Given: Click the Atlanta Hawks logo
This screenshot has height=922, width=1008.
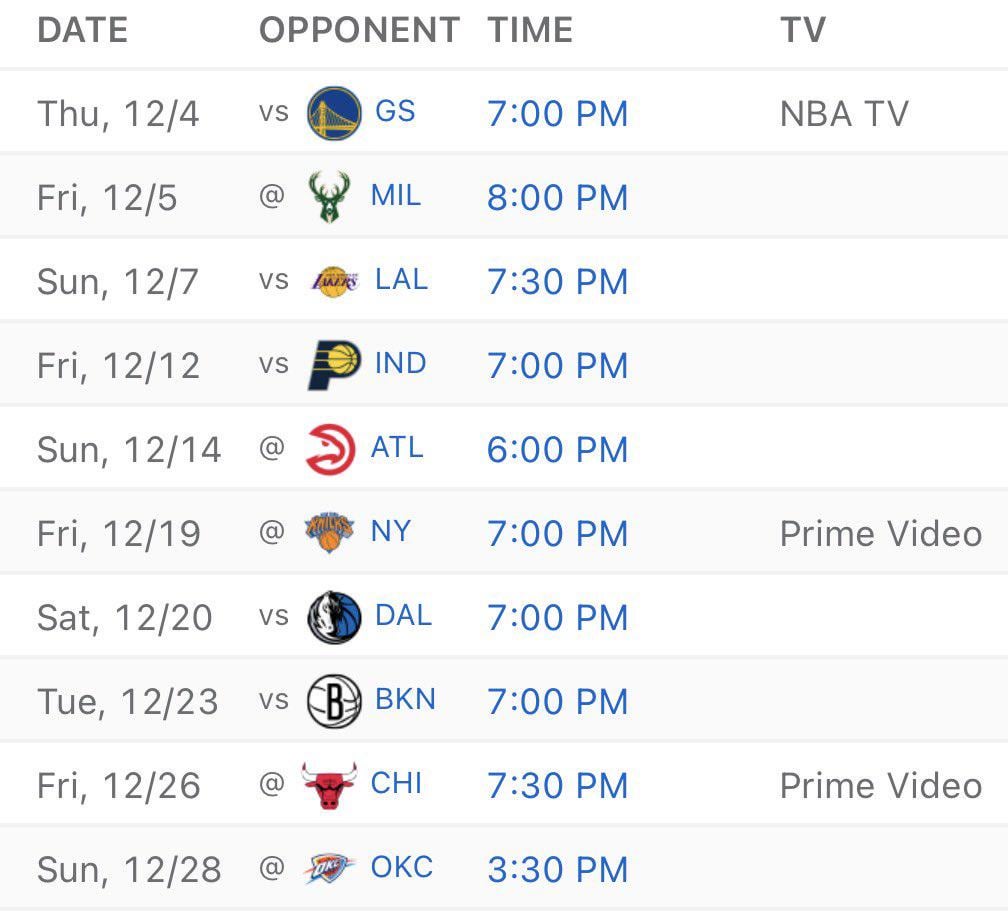Looking at the screenshot, I should [330, 448].
